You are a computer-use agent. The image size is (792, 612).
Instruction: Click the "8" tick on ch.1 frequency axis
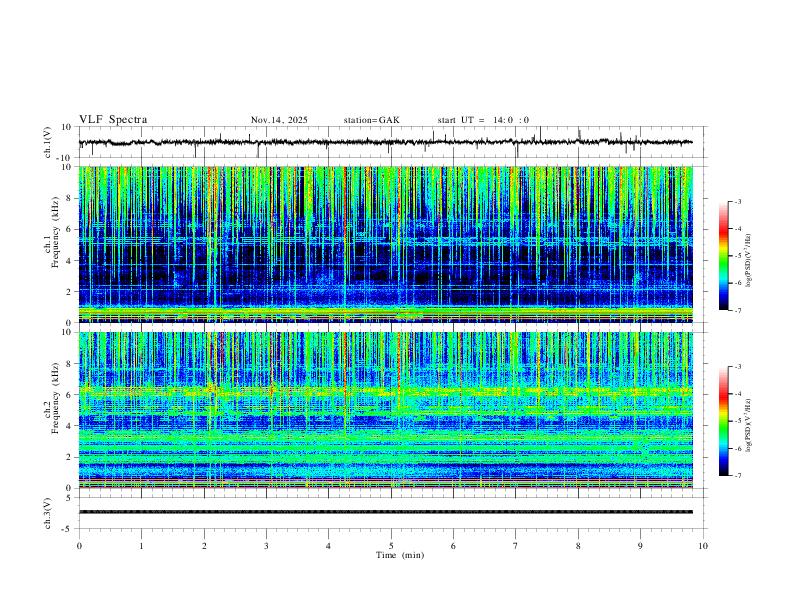pyautogui.click(x=69, y=198)
